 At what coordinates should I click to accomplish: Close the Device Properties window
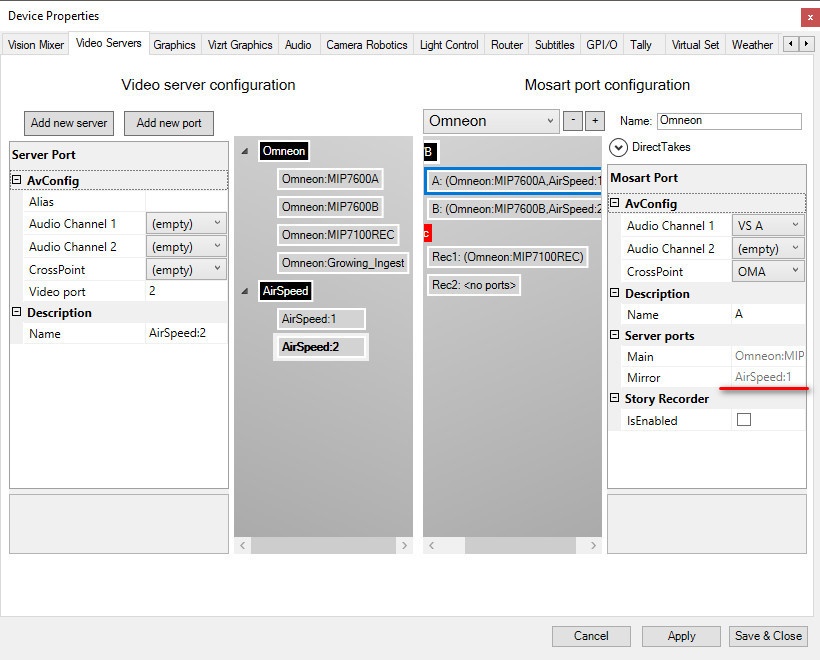coord(808,17)
